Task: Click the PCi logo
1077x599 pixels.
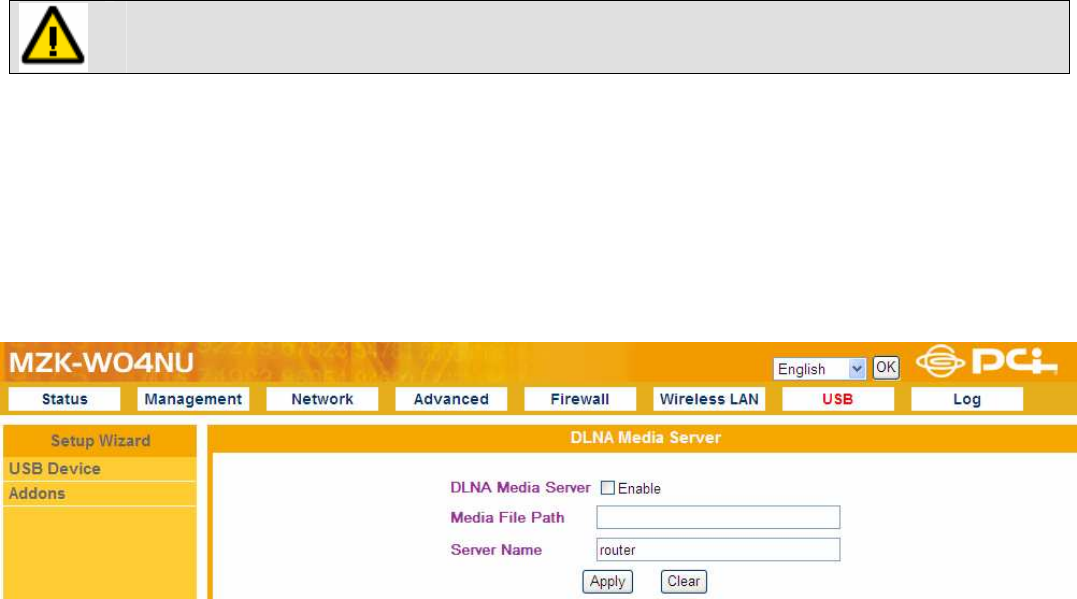Action: [x=986, y=361]
